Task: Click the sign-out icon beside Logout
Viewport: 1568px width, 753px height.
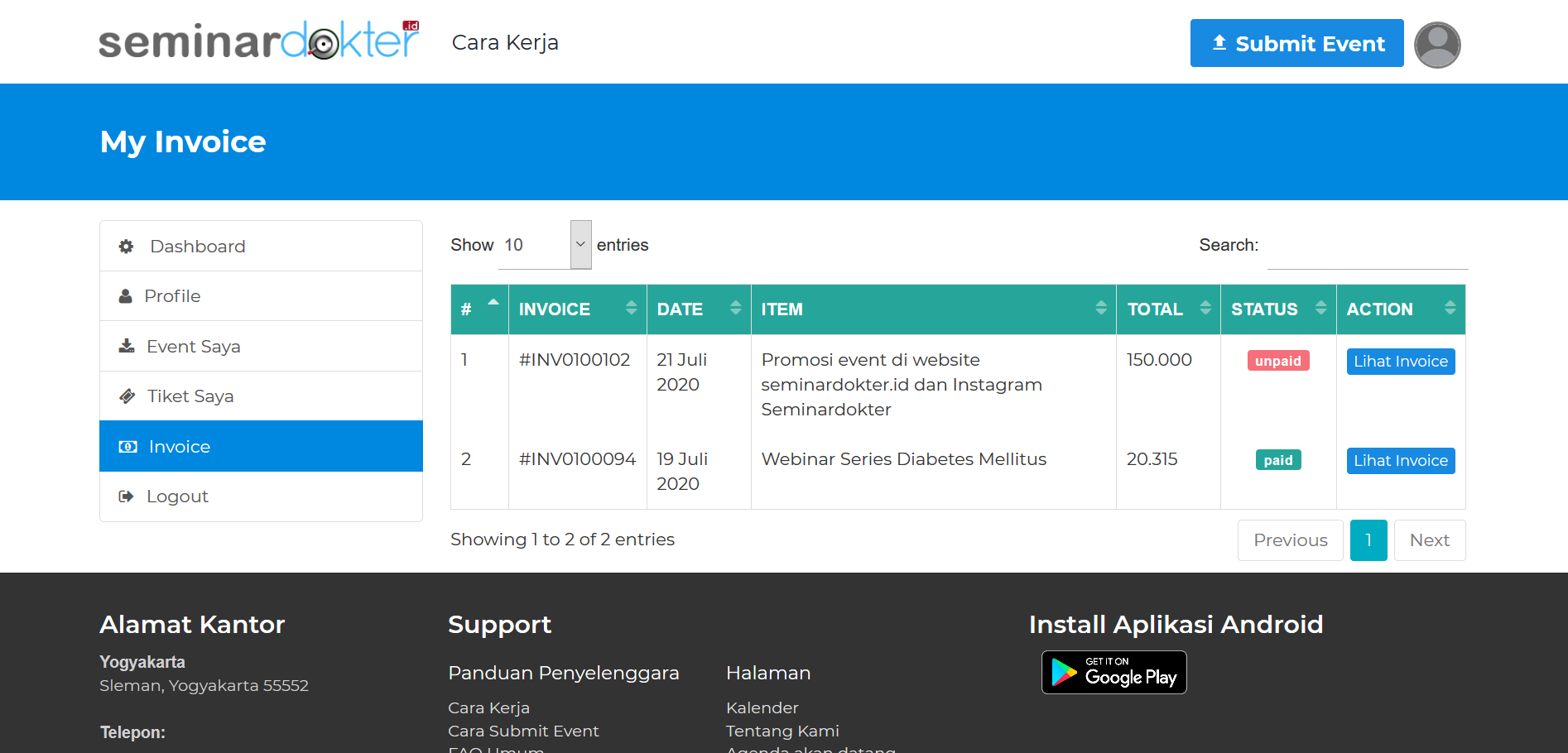Action: (126, 496)
